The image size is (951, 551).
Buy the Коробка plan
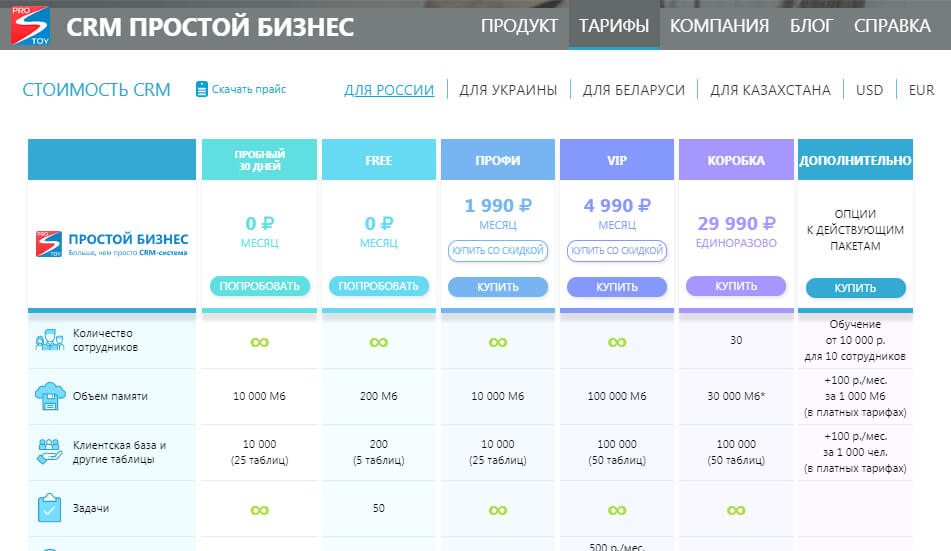tap(736, 286)
